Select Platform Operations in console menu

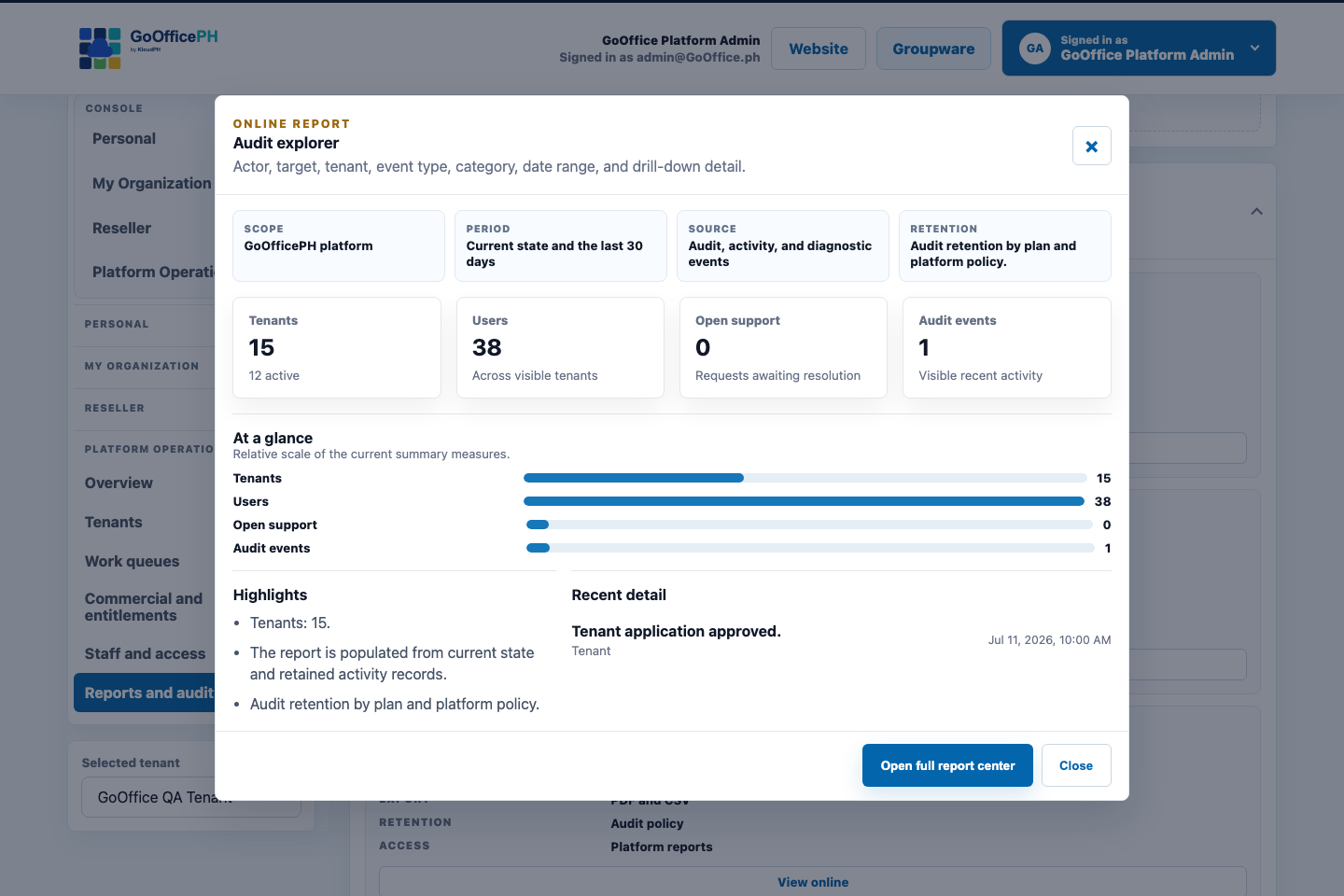(x=153, y=272)
